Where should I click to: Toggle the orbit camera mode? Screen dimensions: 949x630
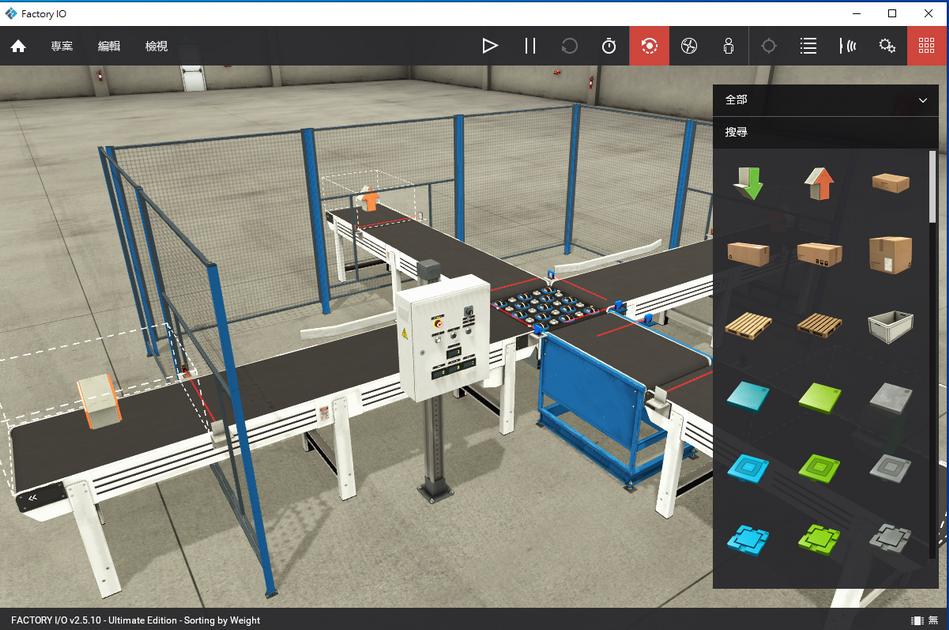[x=649, y=46]
